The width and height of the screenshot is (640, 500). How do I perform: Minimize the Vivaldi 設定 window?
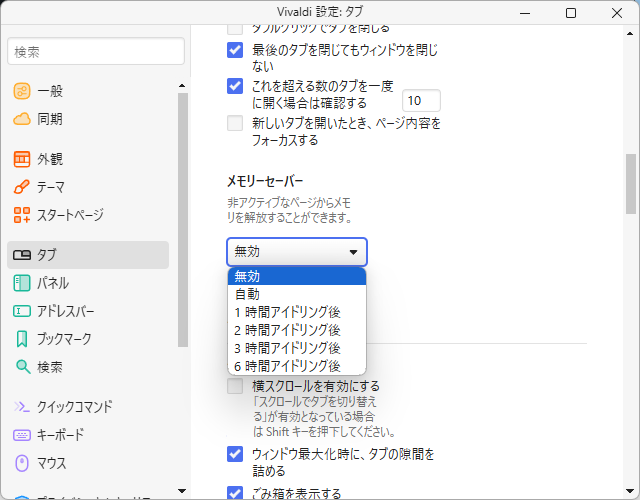(525, 13)
